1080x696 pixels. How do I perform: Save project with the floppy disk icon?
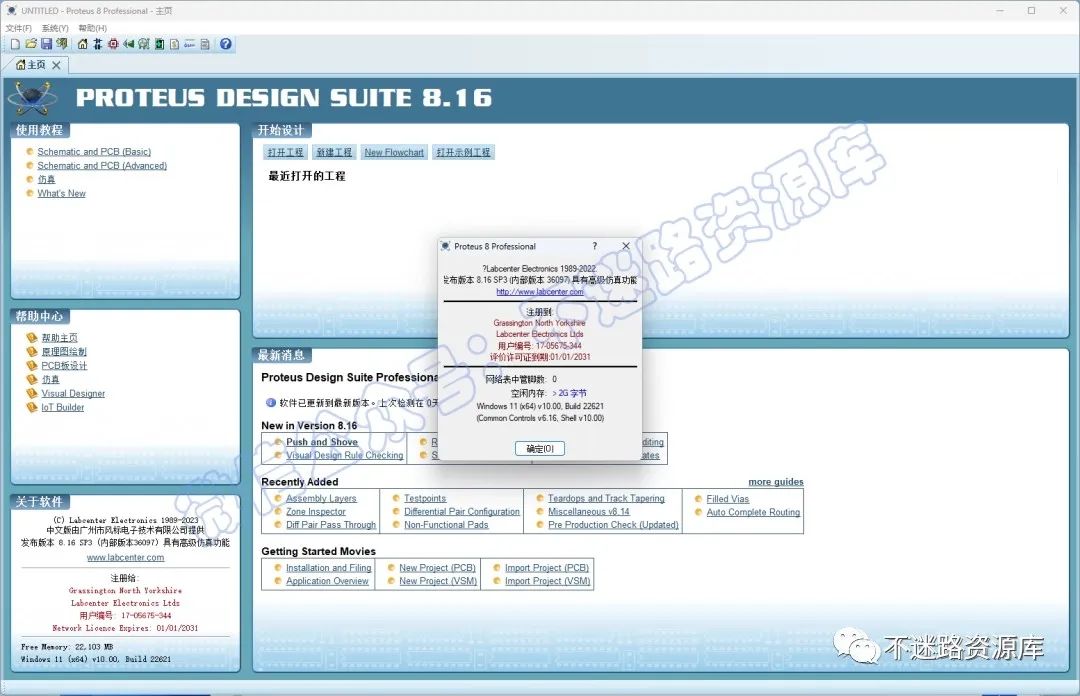47,44
